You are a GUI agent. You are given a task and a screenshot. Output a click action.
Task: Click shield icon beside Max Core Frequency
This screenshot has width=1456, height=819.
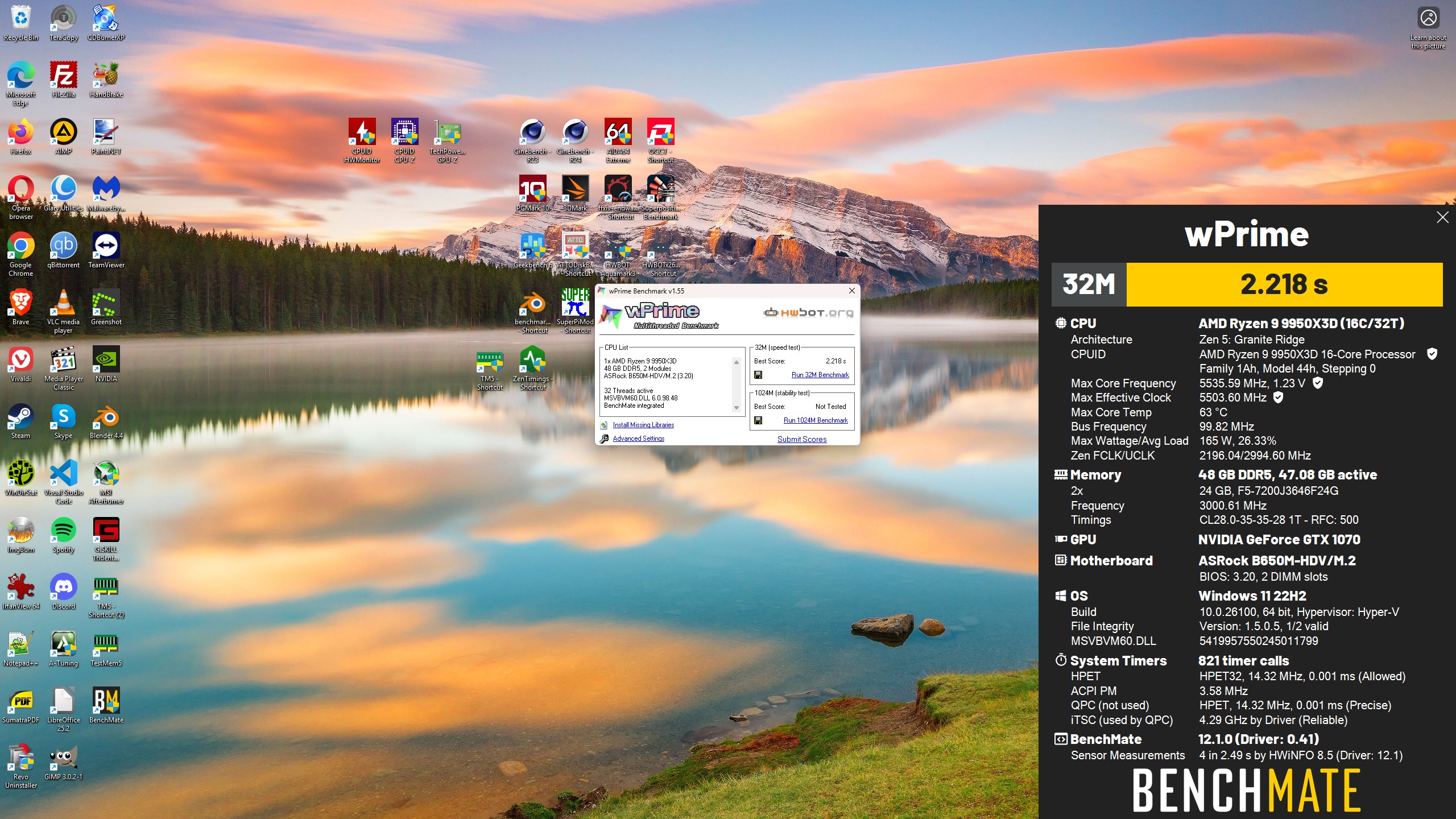[1317, 383]
